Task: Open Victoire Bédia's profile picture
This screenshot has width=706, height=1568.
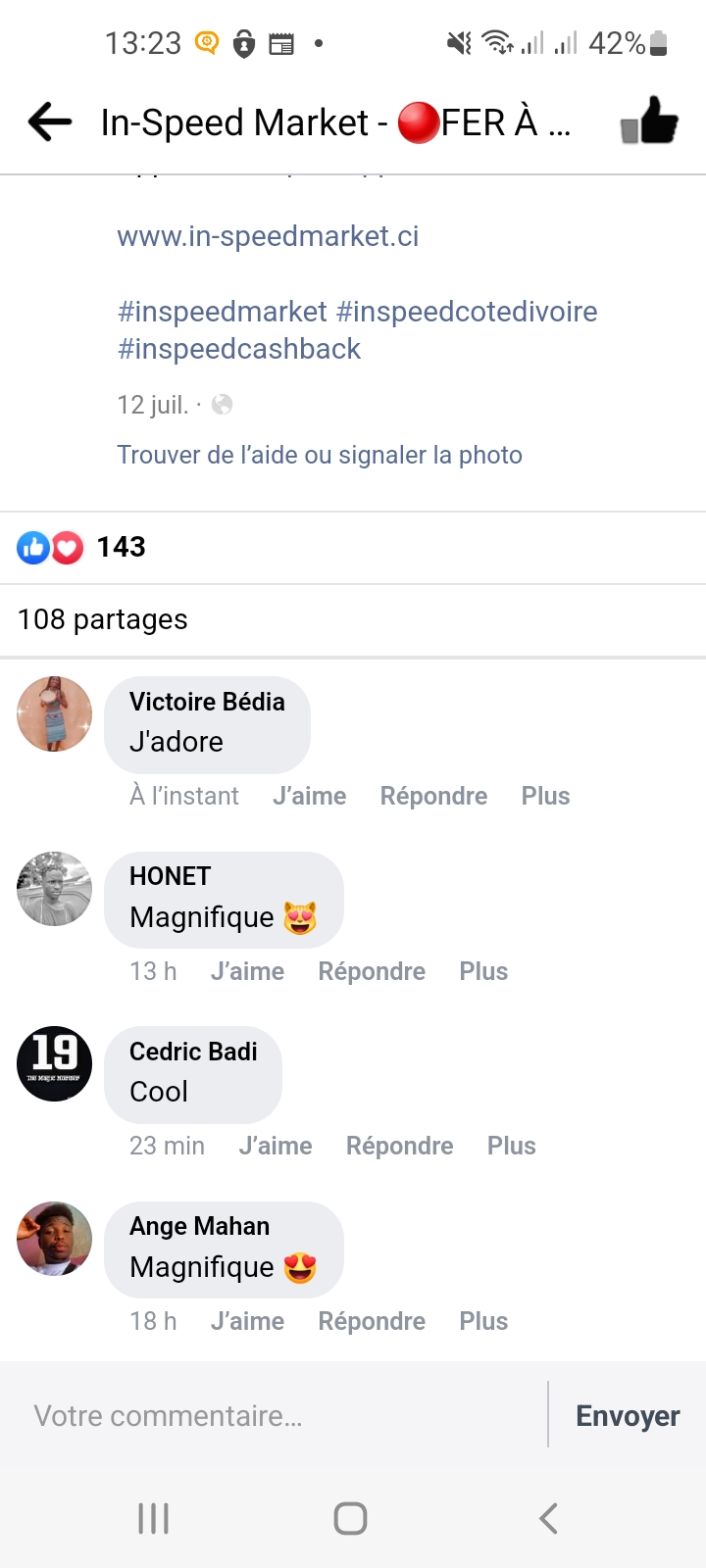Action: pos(55,713)
